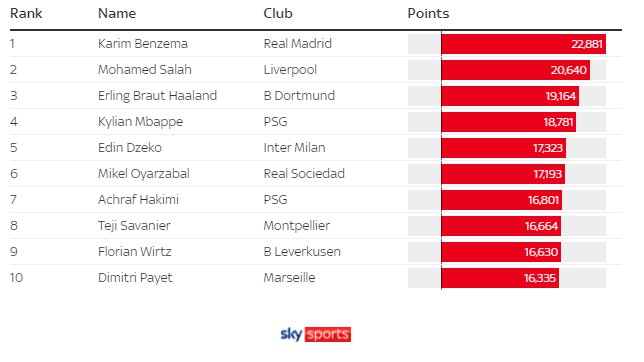
Task: Click Achraf Hakimi's name
Action: [138, 199]
